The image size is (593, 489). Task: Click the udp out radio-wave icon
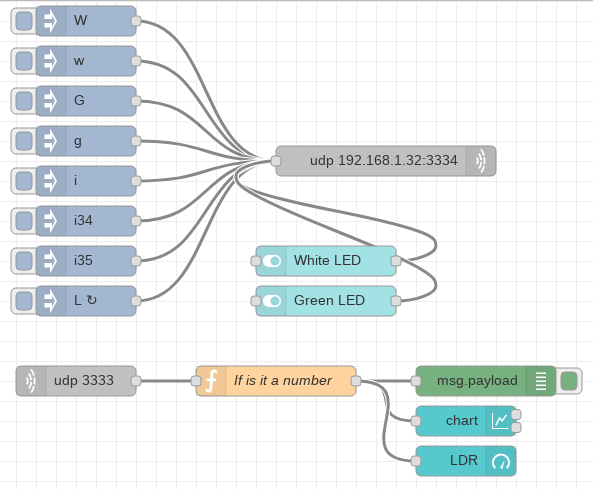pos(481,161)
